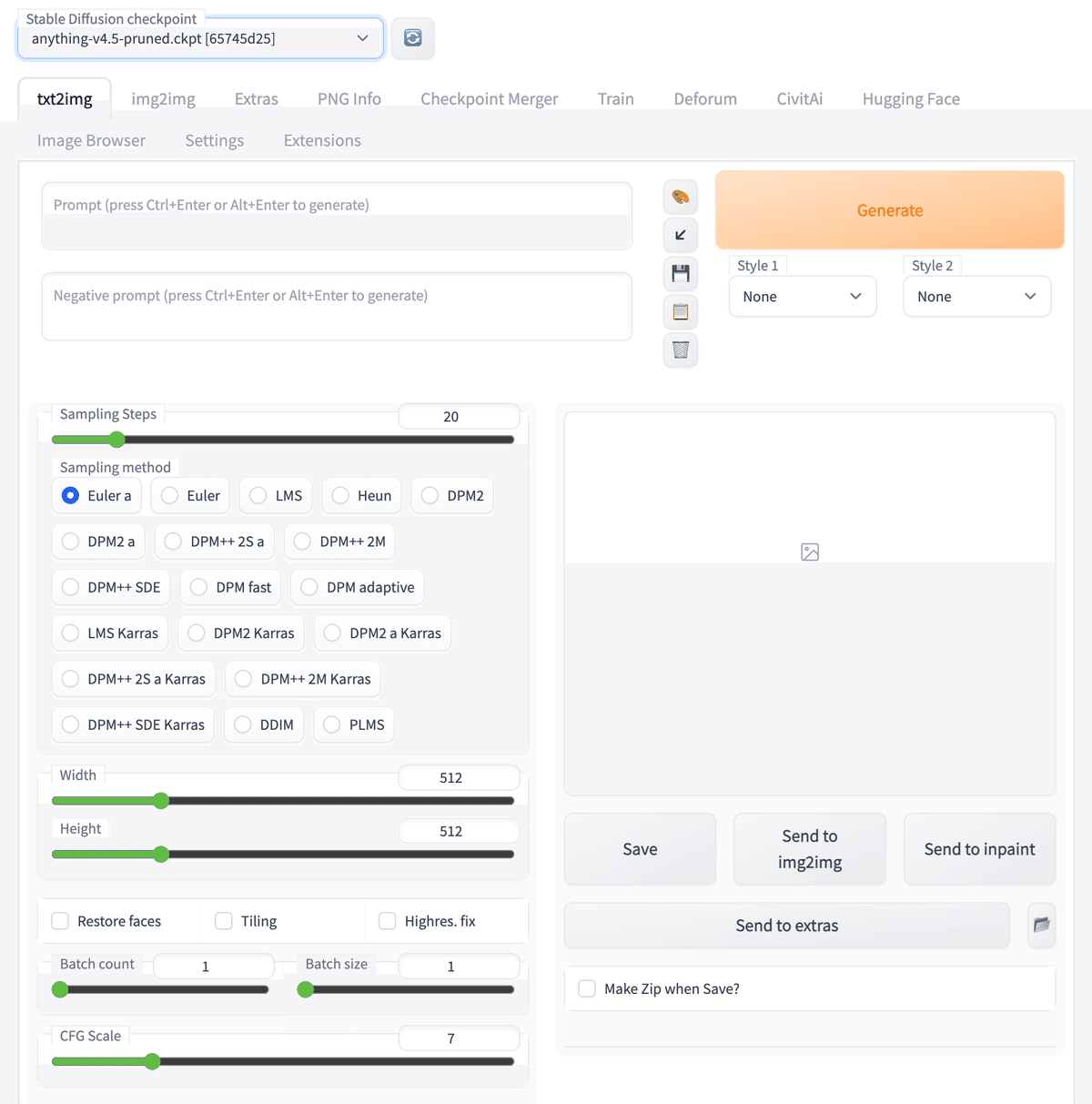Click the CFG Scale value field
The height and width of the screenshot is (1104, 1092).
[x=459, y=1038]
